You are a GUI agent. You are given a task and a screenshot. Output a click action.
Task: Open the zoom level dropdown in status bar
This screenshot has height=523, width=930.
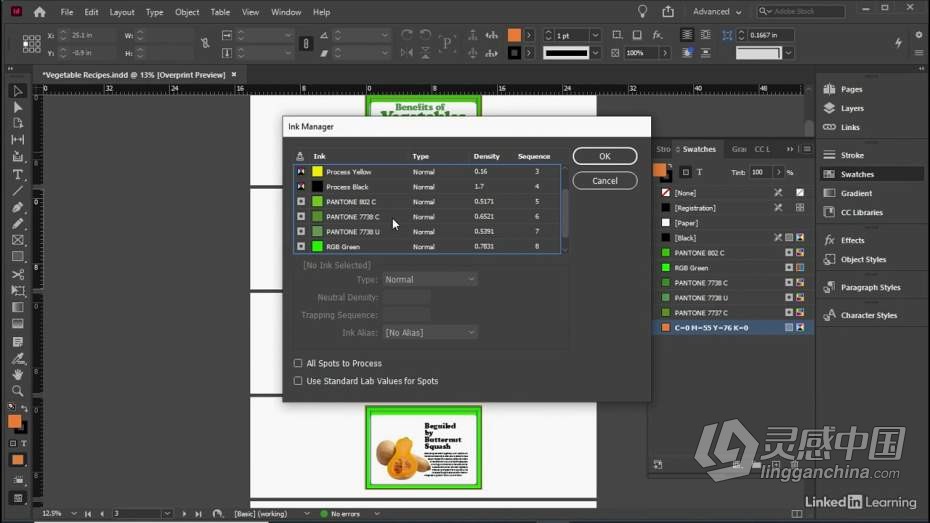point(74,514)
